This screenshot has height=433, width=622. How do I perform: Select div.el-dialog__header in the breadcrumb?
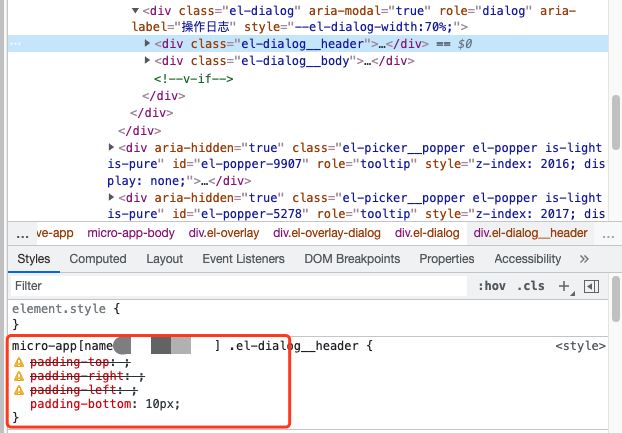tap(530, 233)
